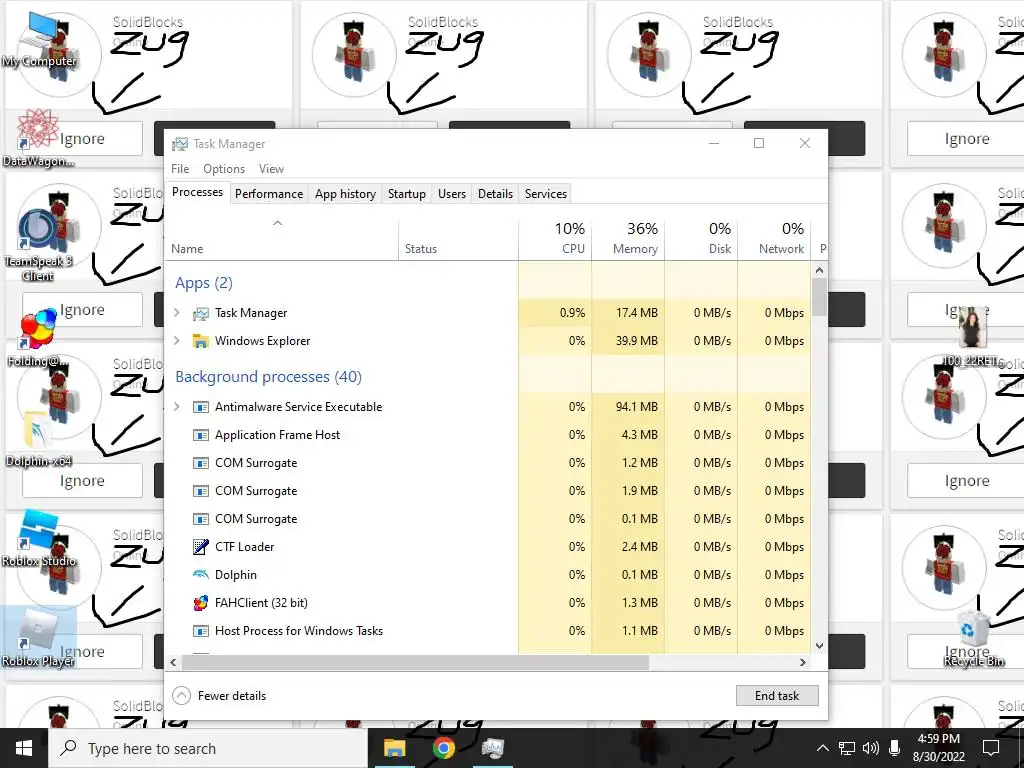Open the View menu
Image resolution: width=1024 pixels, height=768 pixels.
pos(271,168)
